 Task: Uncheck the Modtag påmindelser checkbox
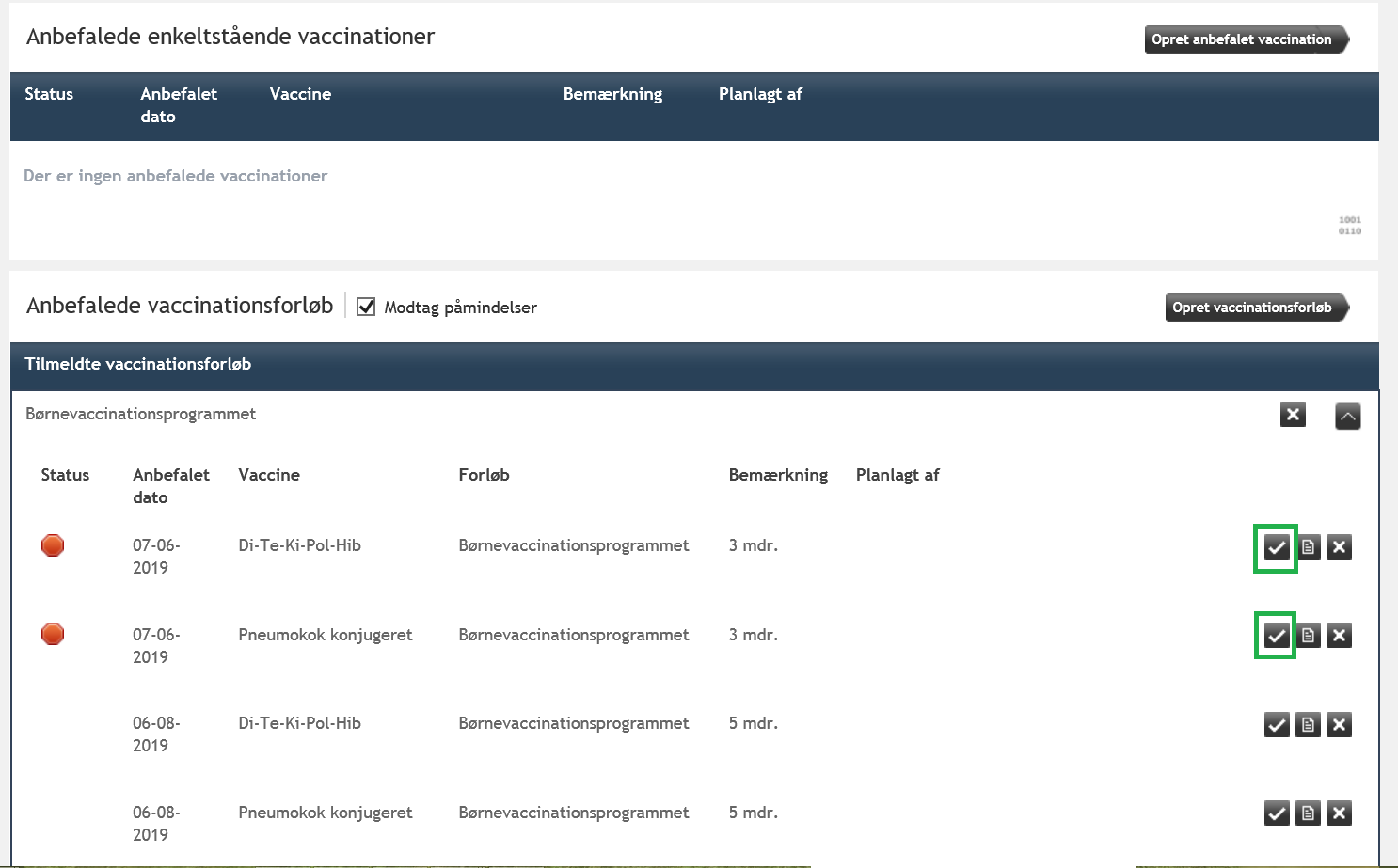(366, 308)
